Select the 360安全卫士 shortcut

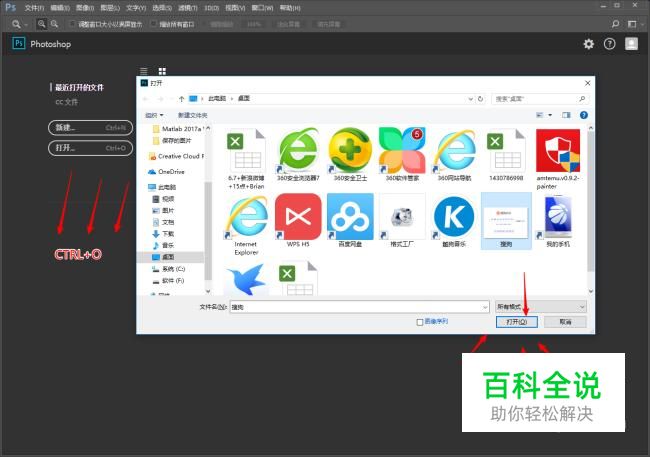(350, 155)
